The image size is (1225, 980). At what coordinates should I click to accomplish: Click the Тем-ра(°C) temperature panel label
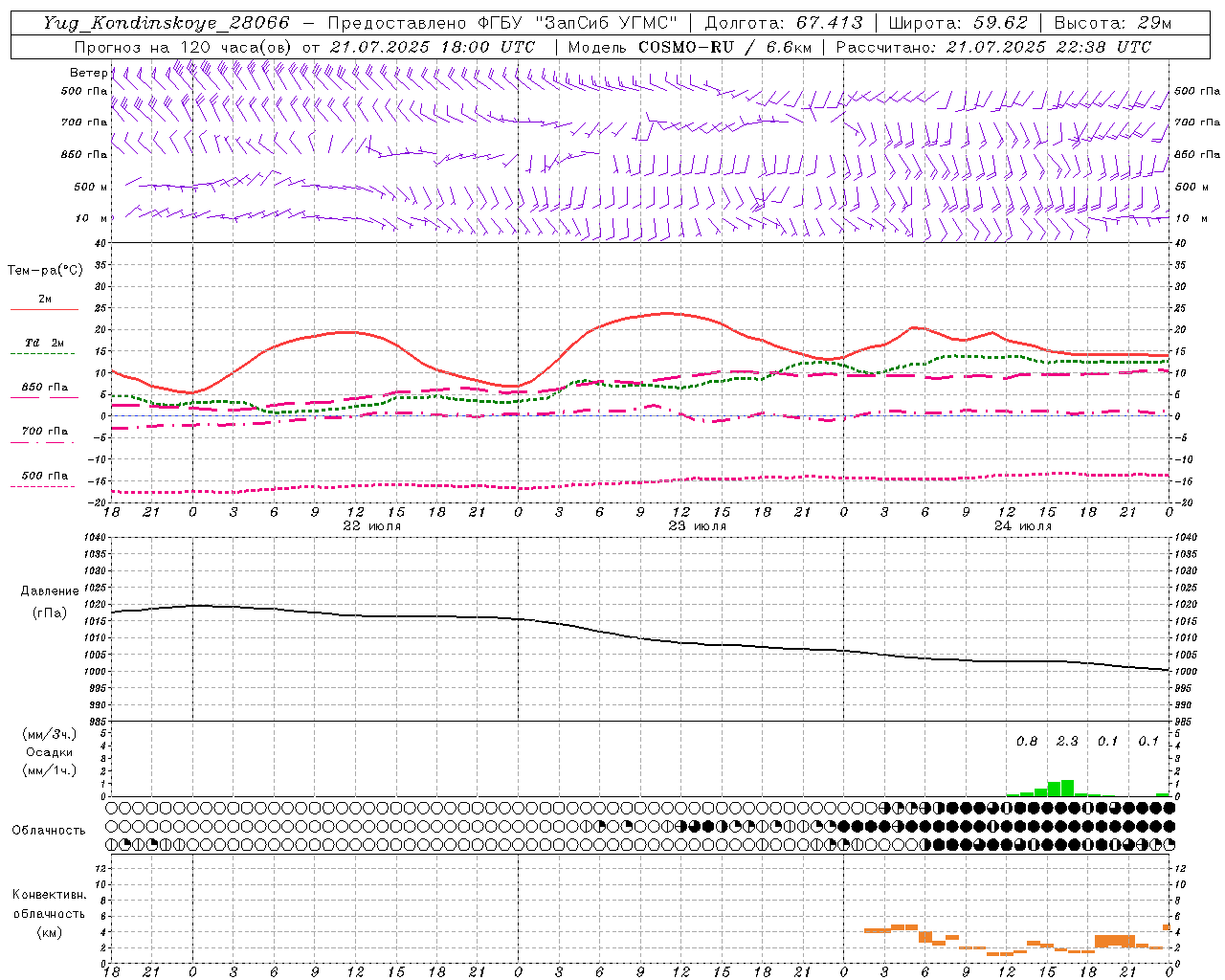45,271
